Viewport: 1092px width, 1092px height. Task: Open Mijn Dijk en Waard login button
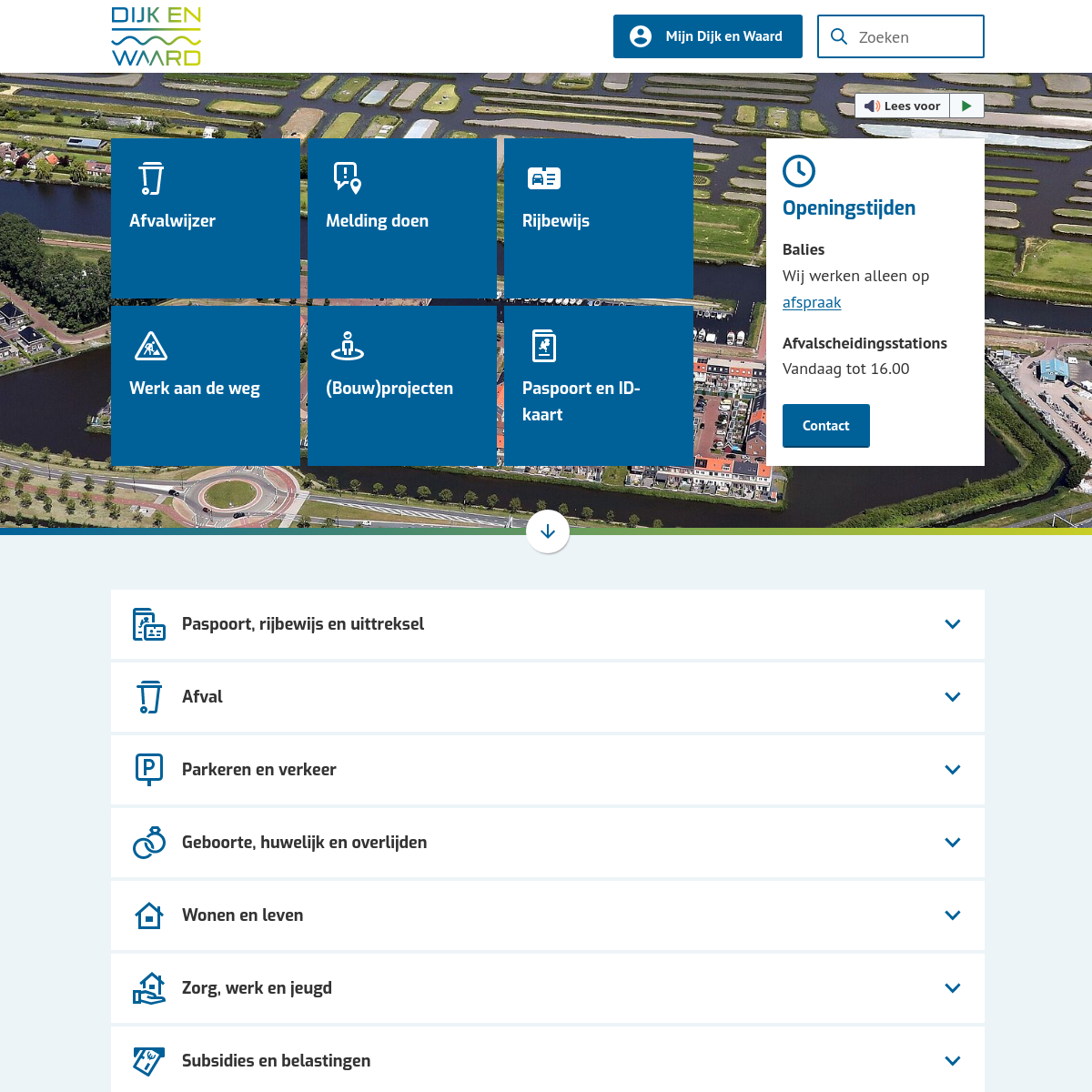pos(708,36)
